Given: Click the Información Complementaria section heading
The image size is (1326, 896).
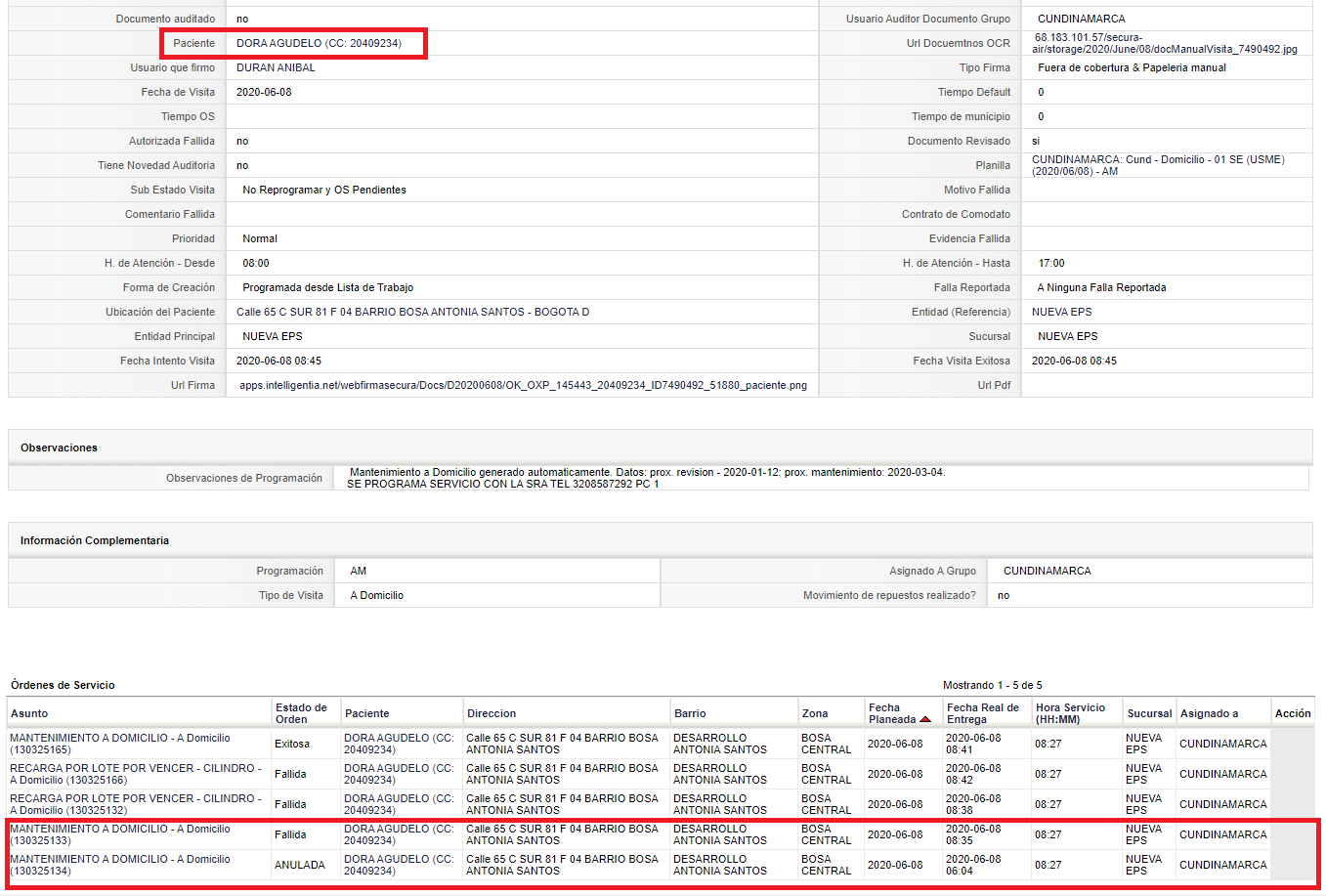Looking at the screenshot, I should pos(95,540).
